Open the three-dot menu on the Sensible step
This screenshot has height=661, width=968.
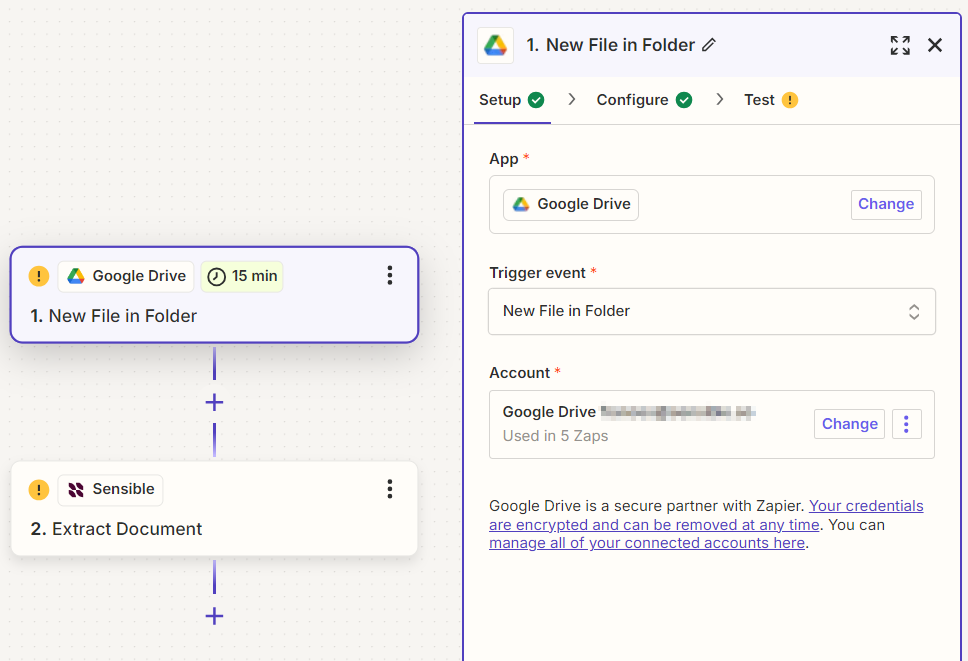390,489
